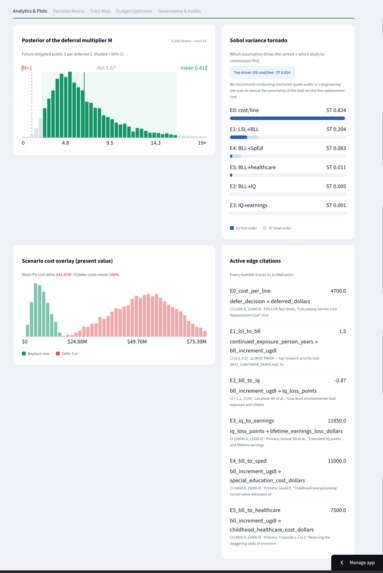383x573 pixels.
Task: Click the red 'Defer 5 yr' legend swatch
Action: (x=58, y=353)
